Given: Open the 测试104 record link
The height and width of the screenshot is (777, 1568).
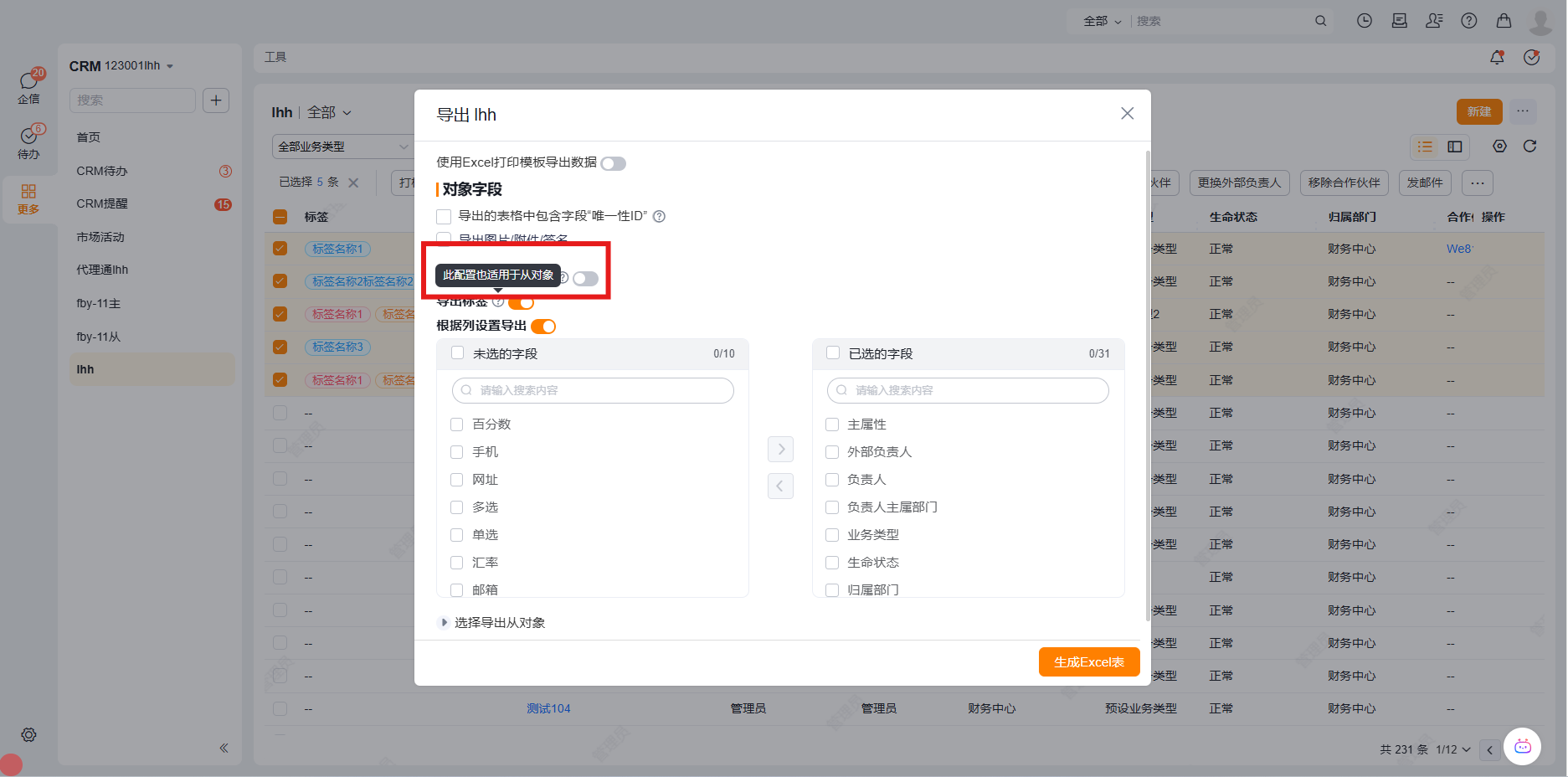Looking at the screenshot, I should point(548,708).
